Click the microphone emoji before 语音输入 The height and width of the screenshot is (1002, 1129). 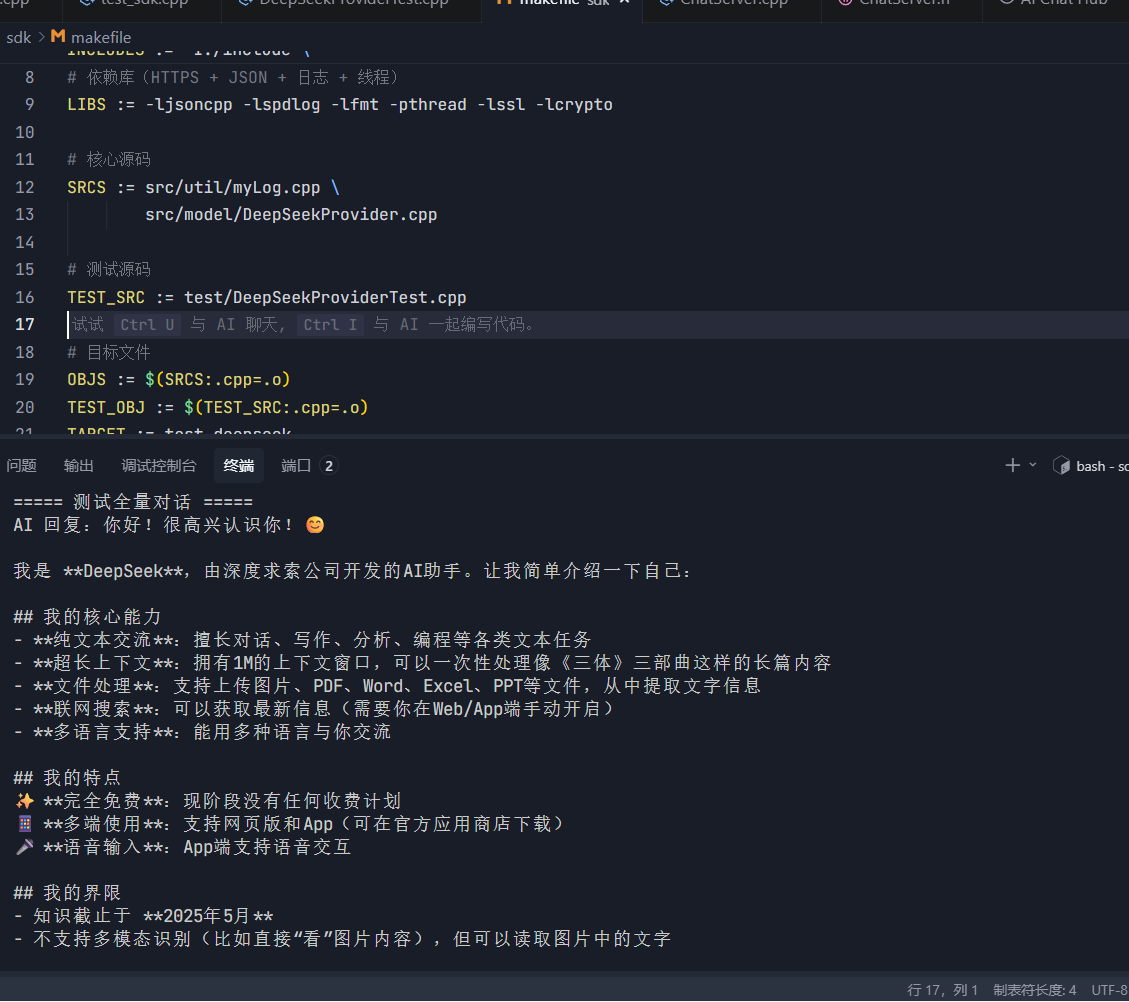[x=24, y=847]
